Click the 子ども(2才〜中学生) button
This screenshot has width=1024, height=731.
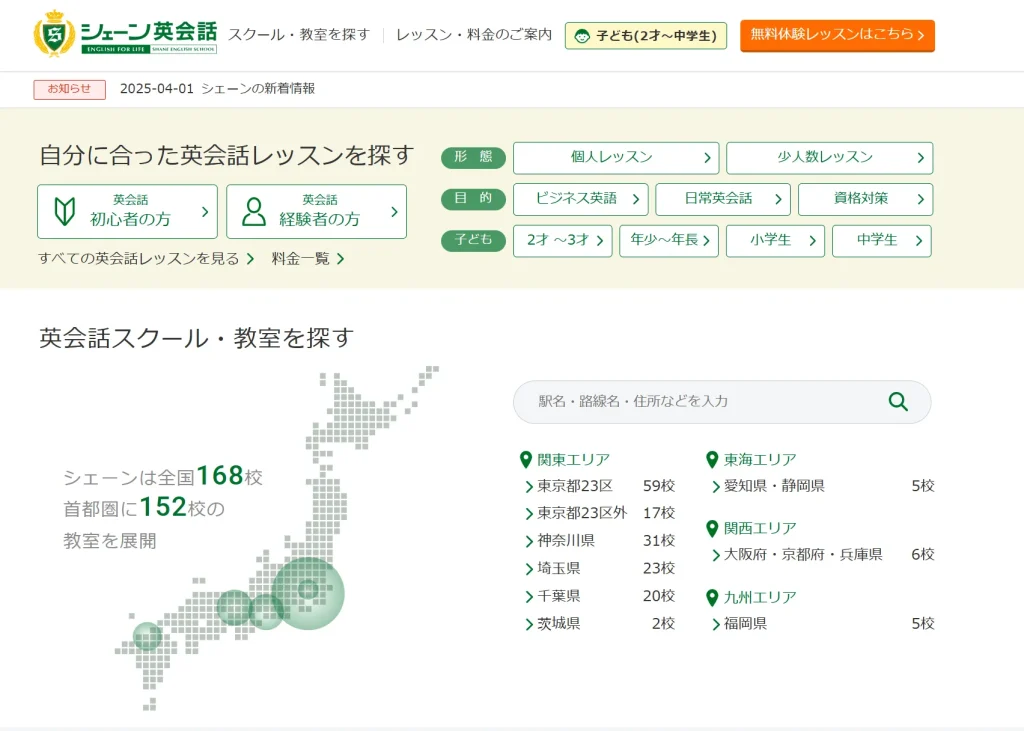pos(646,36)
